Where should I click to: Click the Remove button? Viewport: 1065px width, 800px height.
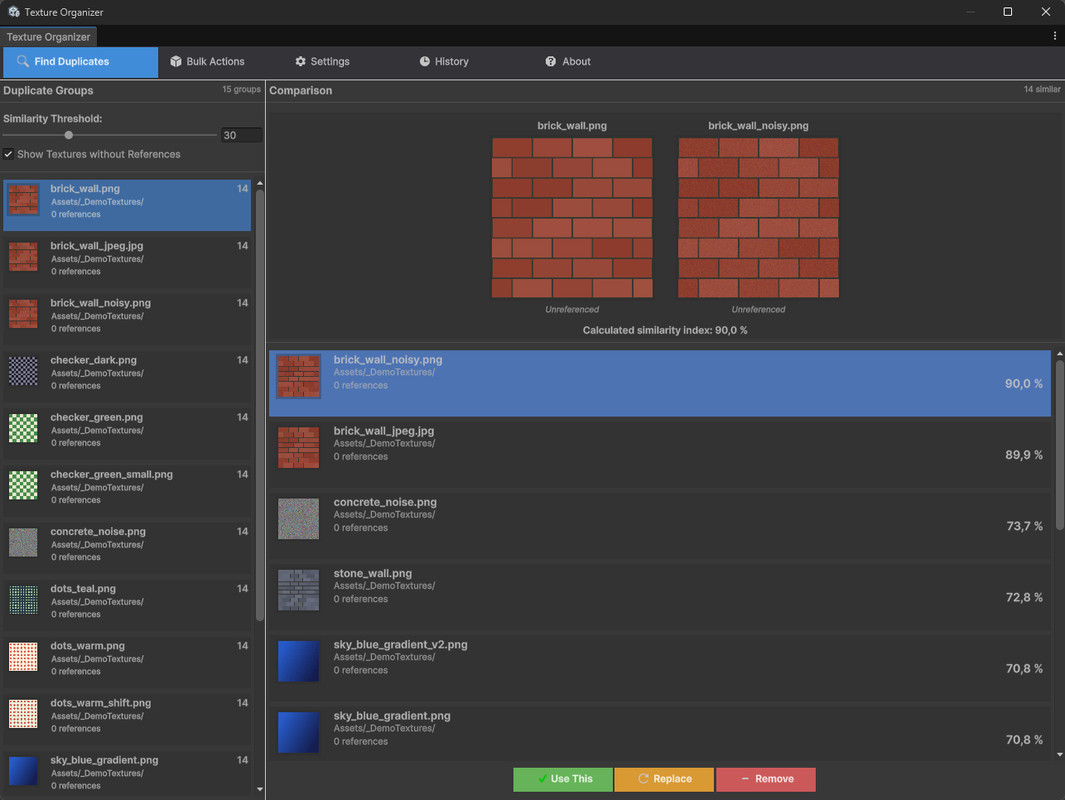pyautogui.click(x=765, y=779)
